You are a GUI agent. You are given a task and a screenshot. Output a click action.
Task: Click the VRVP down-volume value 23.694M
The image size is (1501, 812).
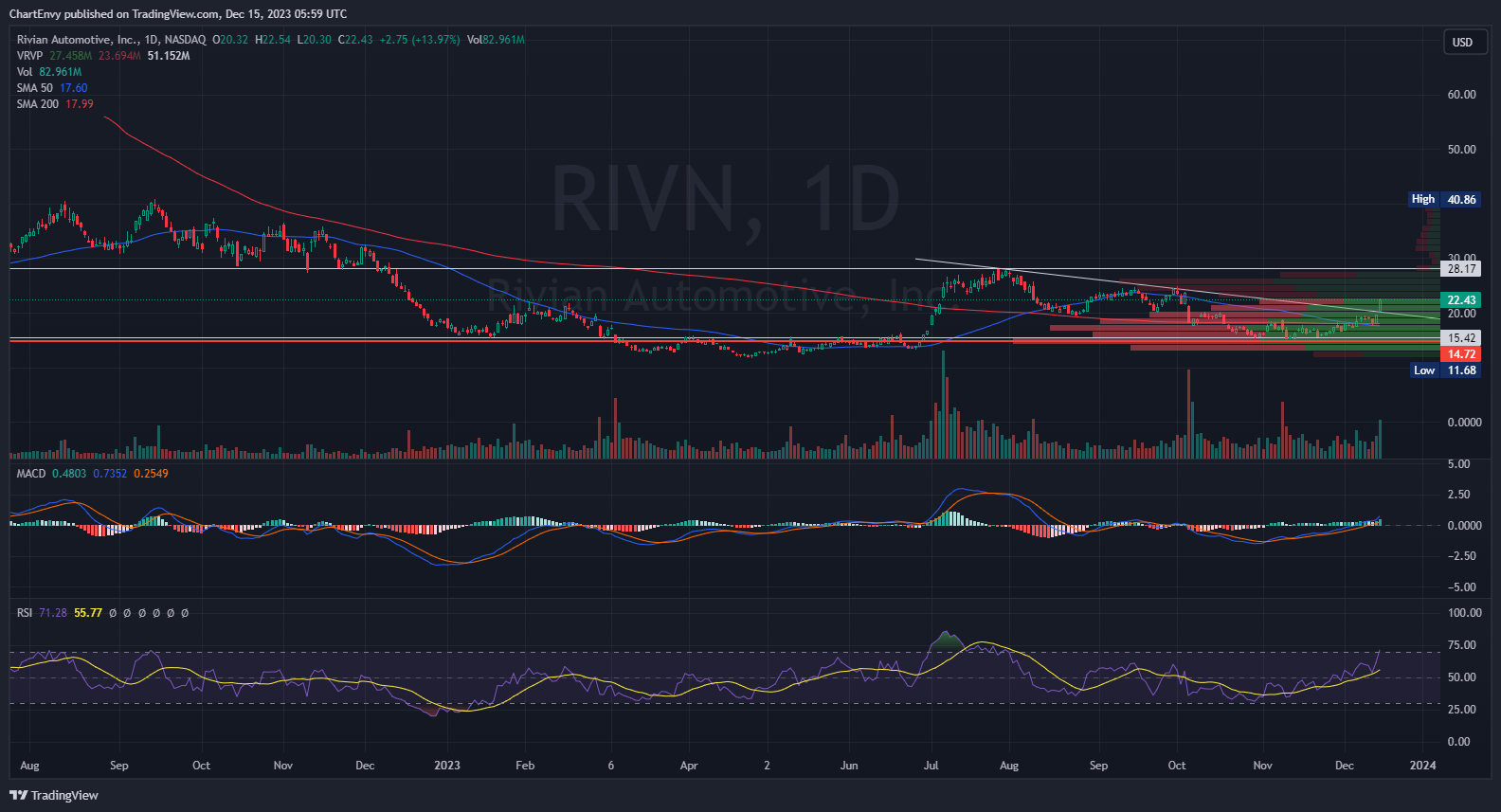coord(119,56)
